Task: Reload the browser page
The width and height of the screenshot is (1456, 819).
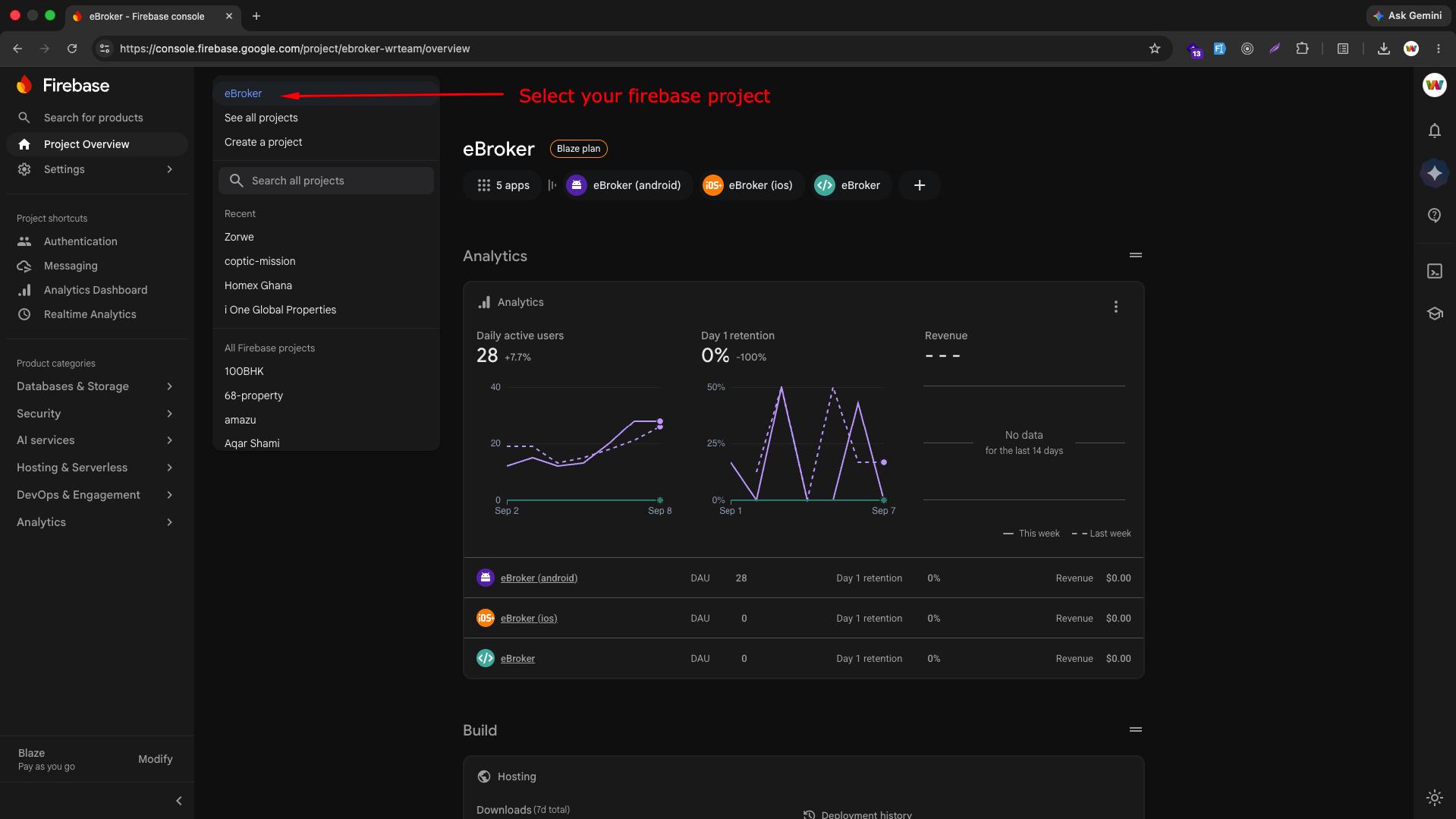Action: pyautogui.click(x=72, y=49)
